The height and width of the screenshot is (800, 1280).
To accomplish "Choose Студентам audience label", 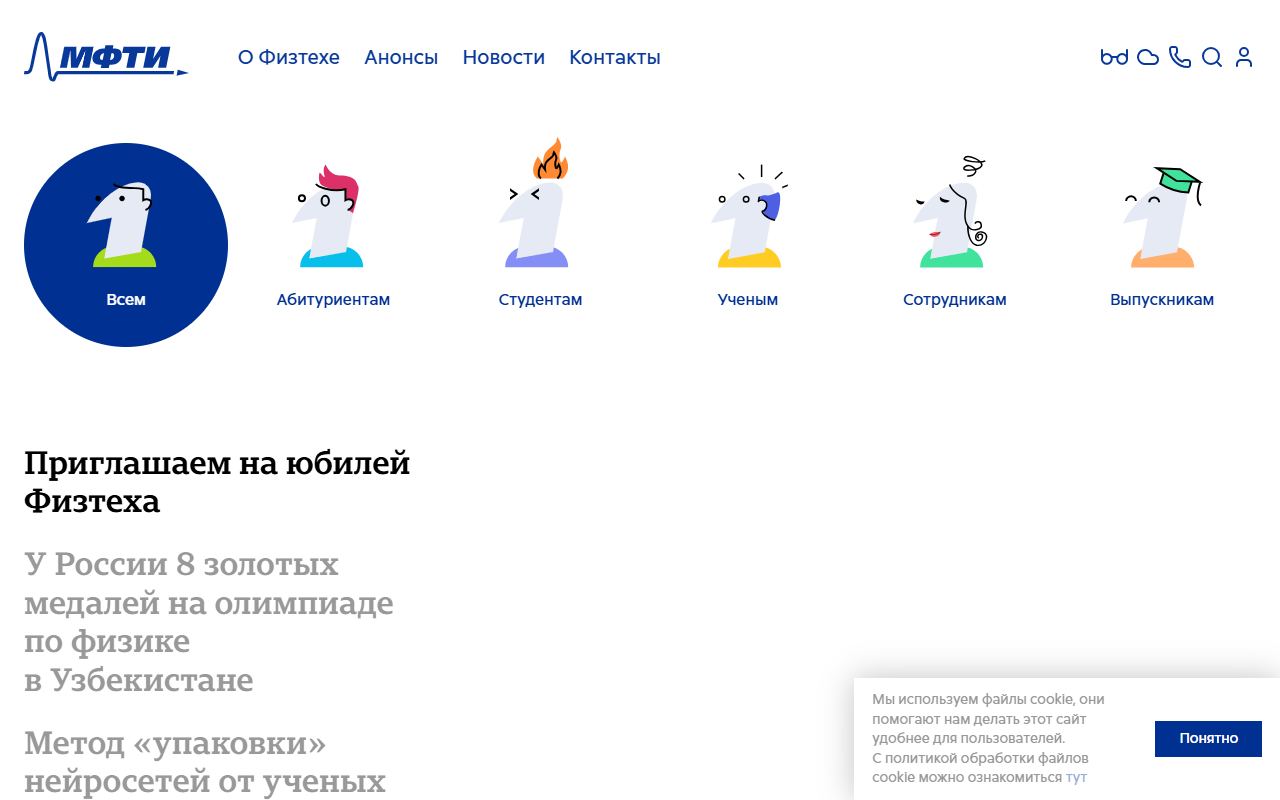I will point(540,299).
